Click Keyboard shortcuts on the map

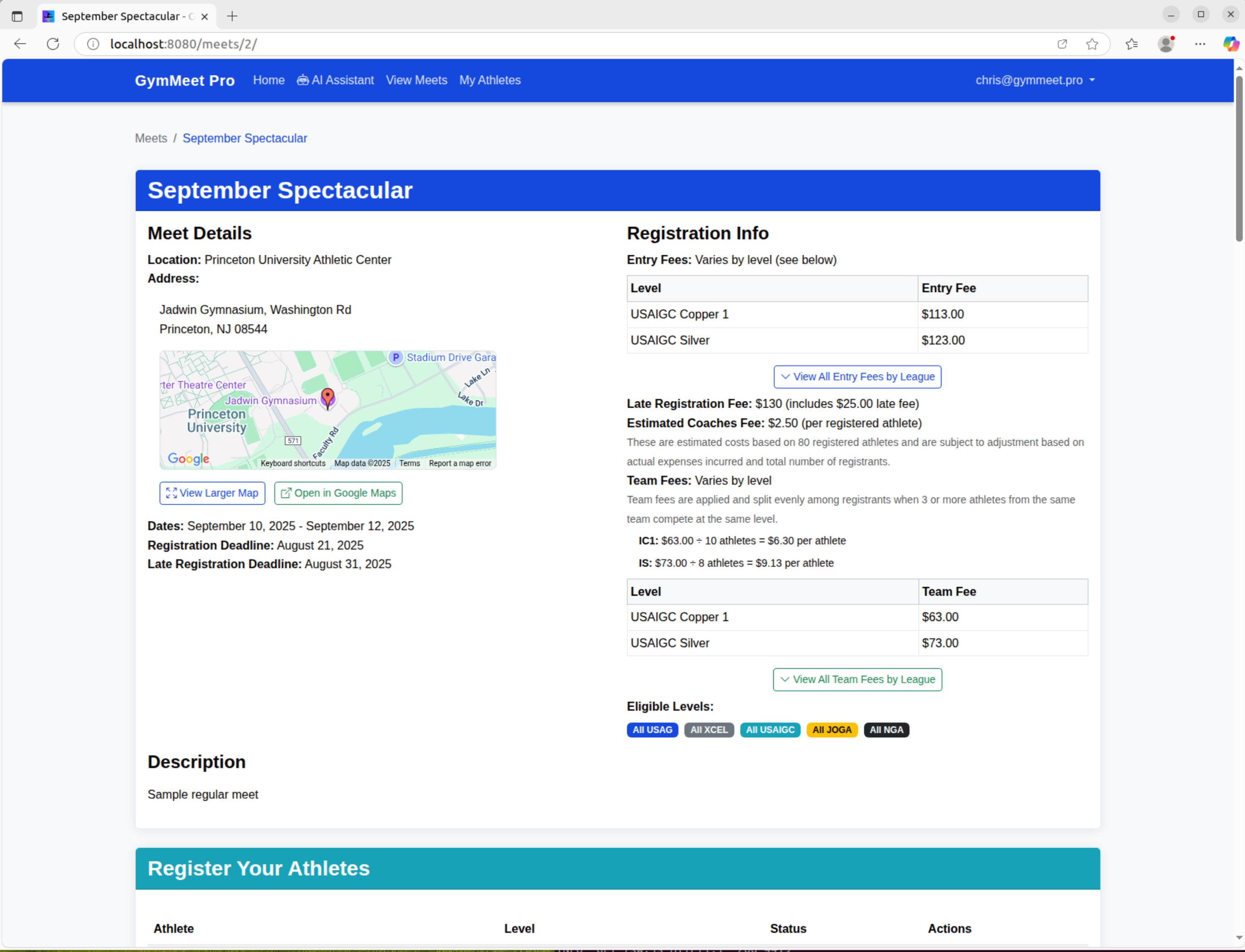(x=293, y=464)
